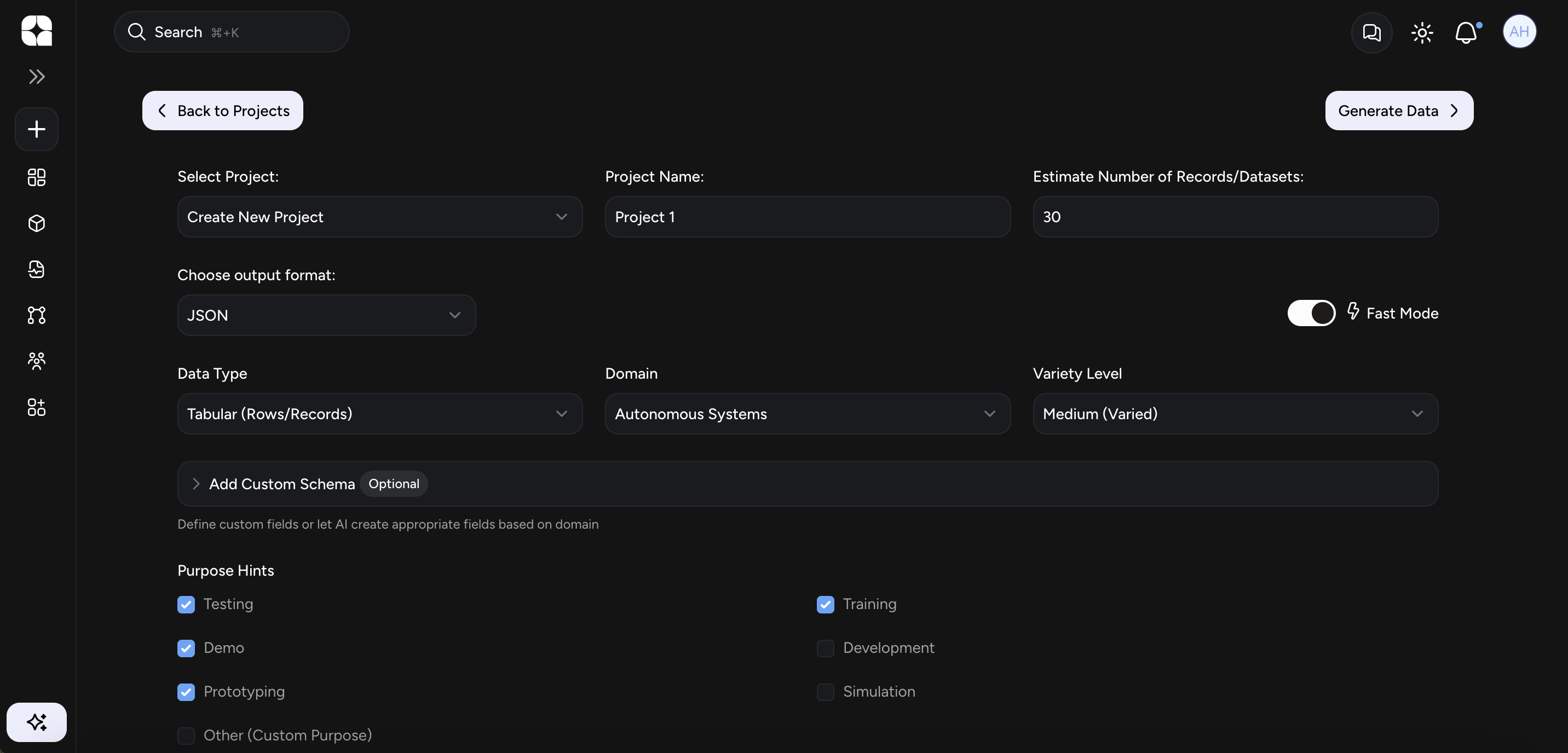Viewport: 1568px width, 753px height.
Task: Click the Search field in the top bar
Action: (231, 32)
